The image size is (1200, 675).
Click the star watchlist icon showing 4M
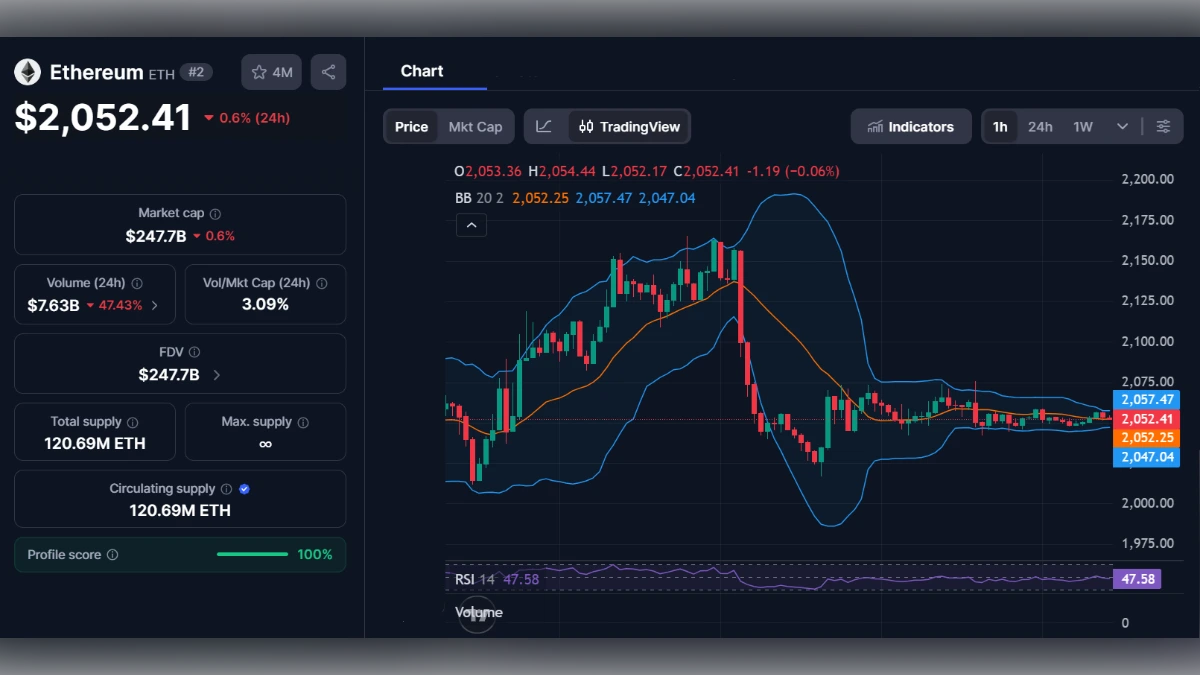click(271, 71)
